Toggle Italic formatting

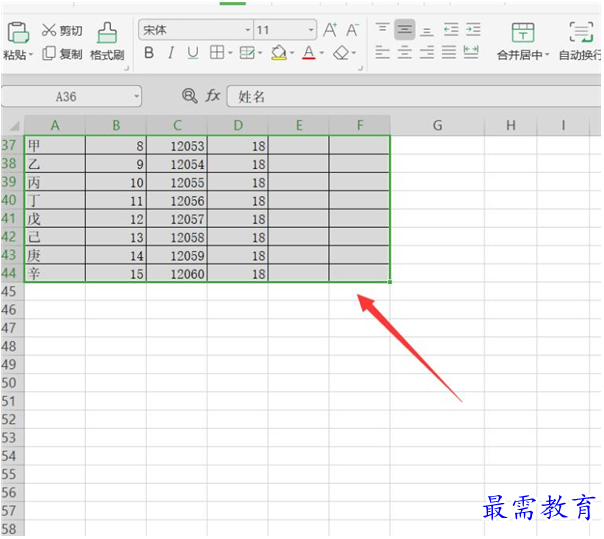171,53
